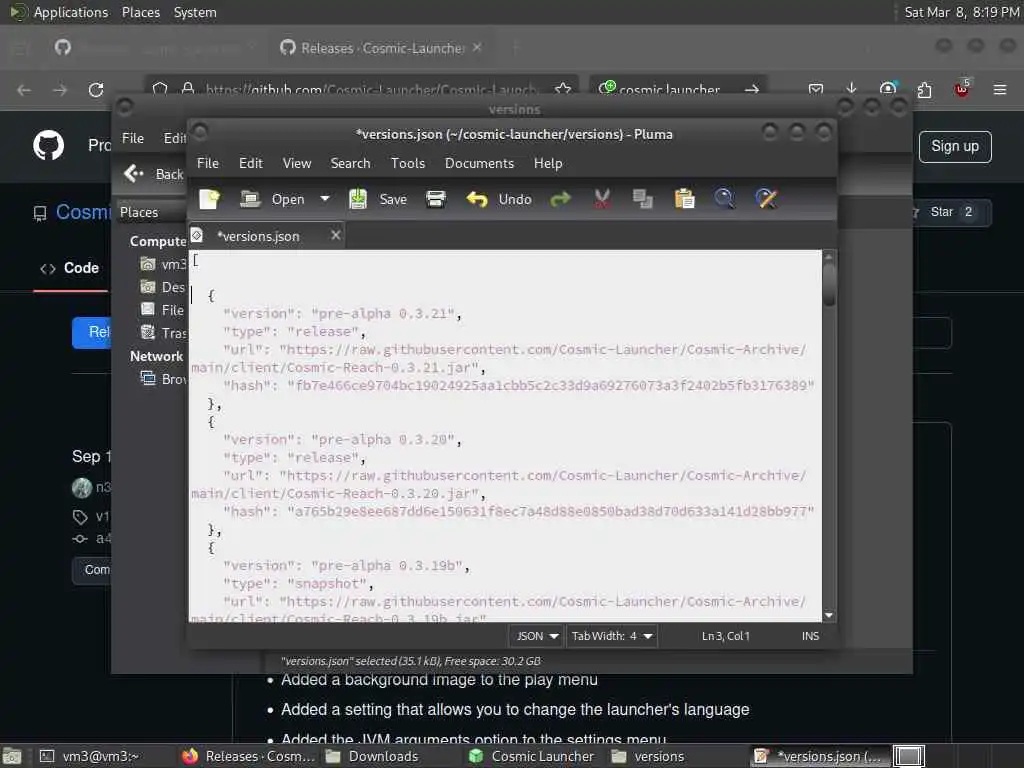Click the Redo arrow icon

point(560,199)
